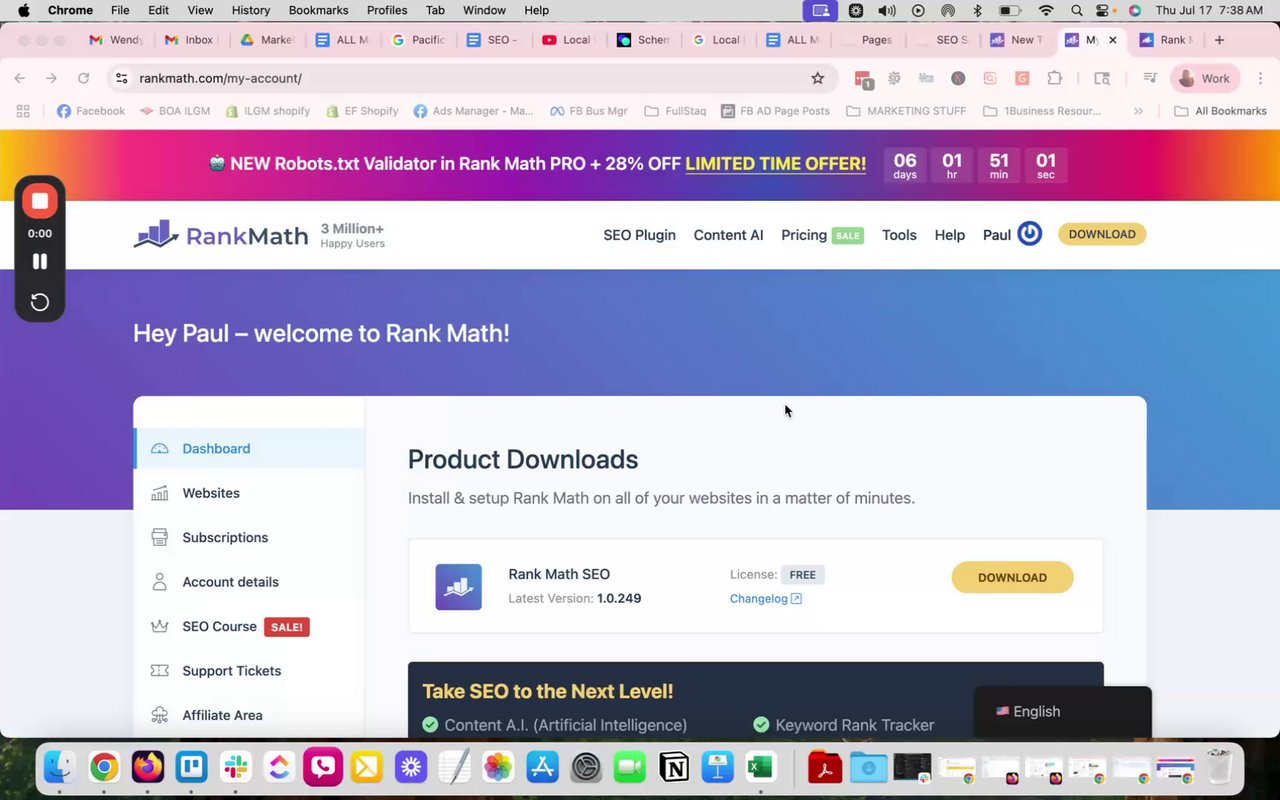Switch to the Inbox Gmail tab
The height and width of the screenshot is (800, 1280).
(189, 40)
